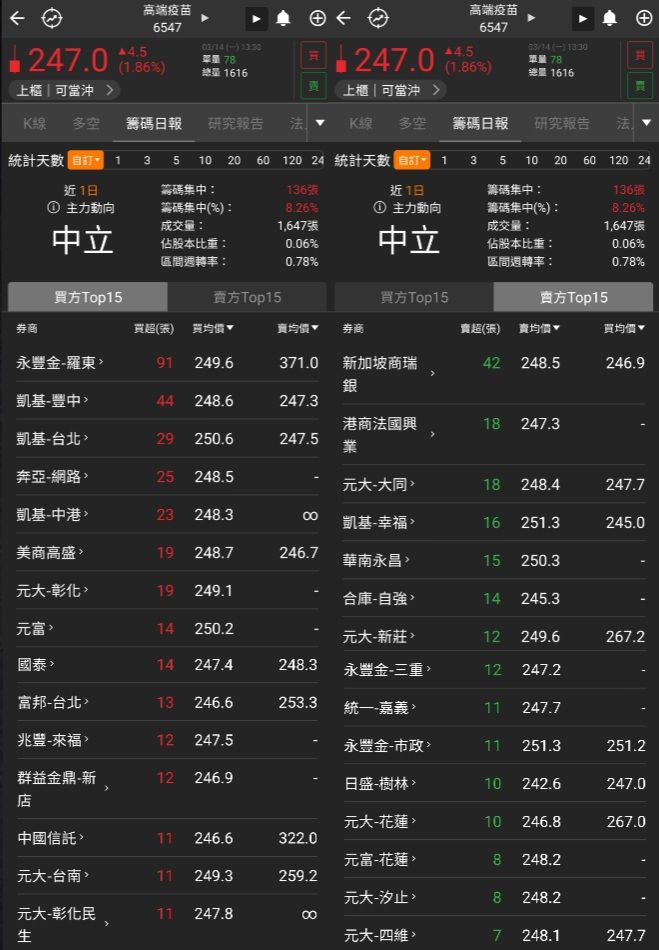The width and height of the screenshot is (659, 950).
Task: Sort by 賣均價 column on the sellers screen
Action: [539, 328]
